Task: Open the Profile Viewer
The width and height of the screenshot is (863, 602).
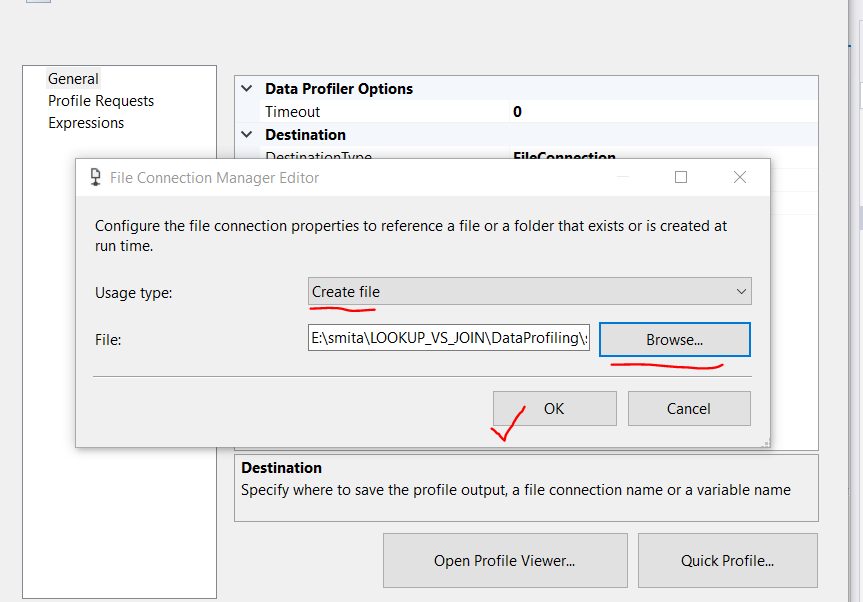Action: point(504,562)
